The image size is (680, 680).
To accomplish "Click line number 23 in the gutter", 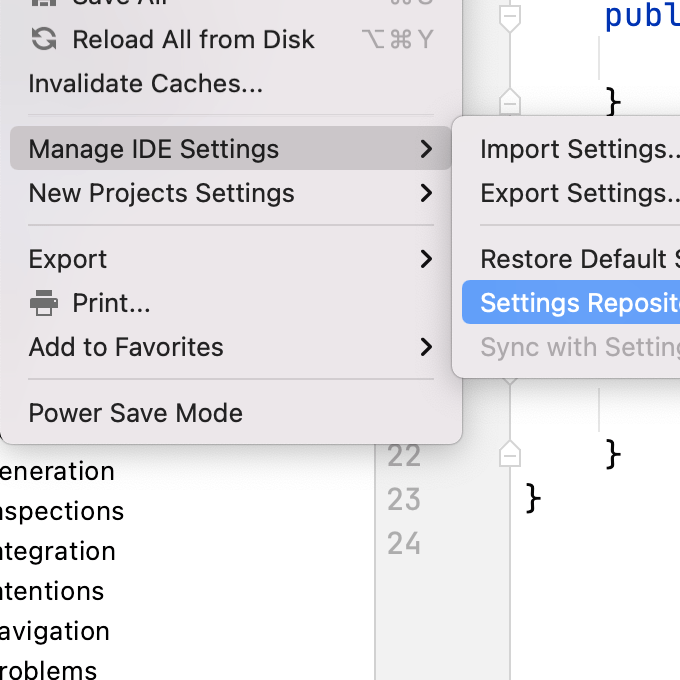I will click(x=404, y=499).
